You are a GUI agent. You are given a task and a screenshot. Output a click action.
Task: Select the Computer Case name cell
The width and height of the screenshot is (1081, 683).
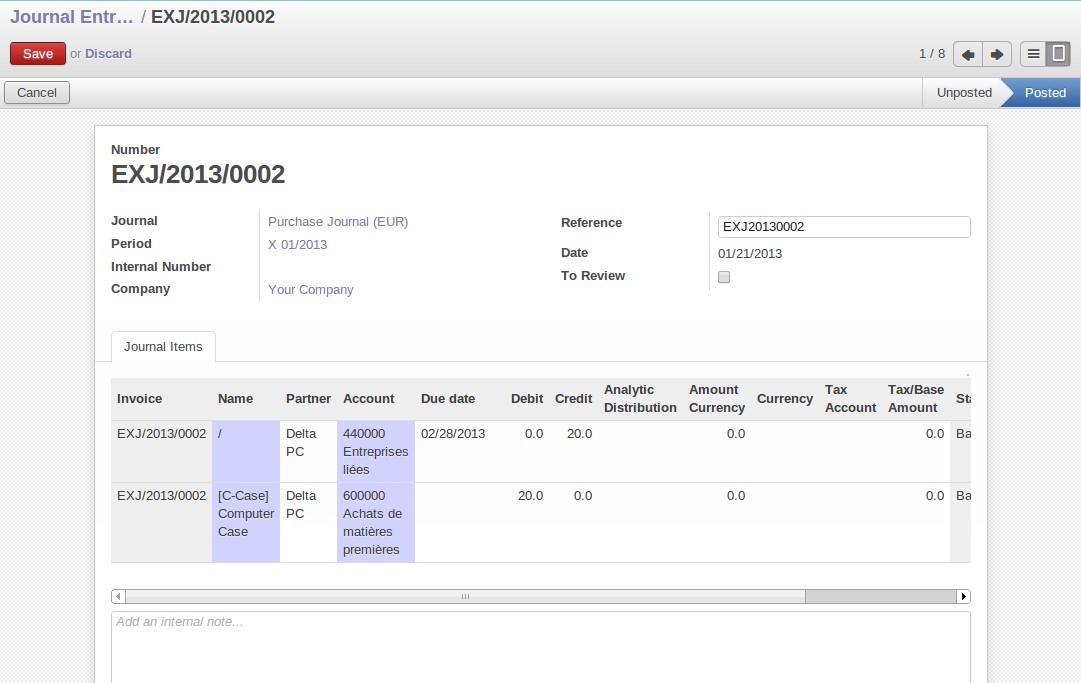[x=245, y=514]
